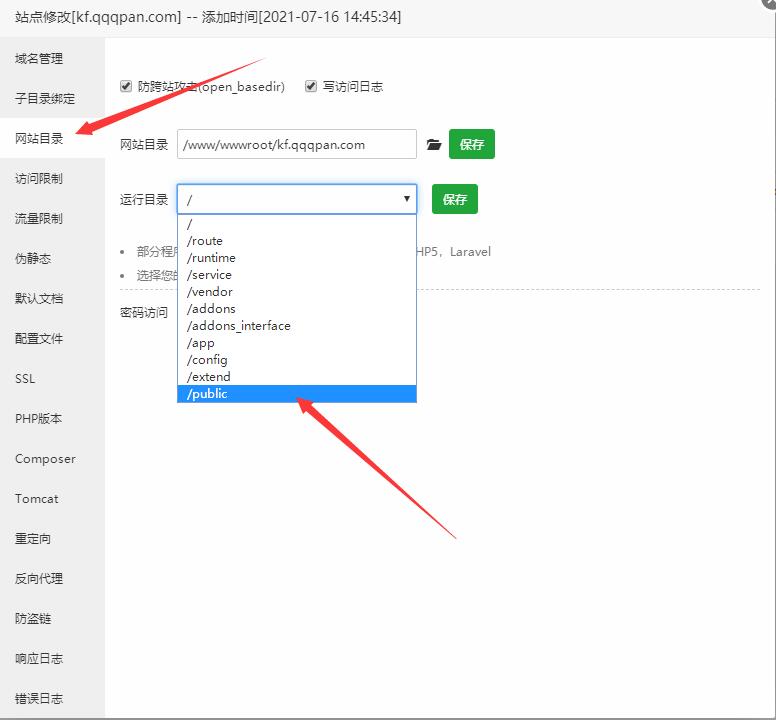Viewport: 776px width, 720px height.
Task: Click the folder browse icon
Action: click(433, 145)
